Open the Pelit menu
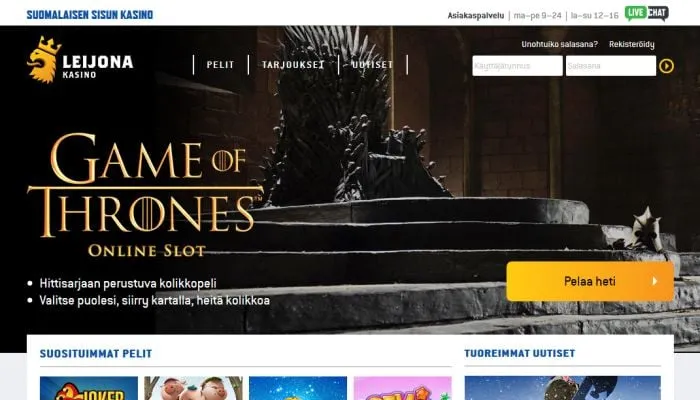Image resolution: width=700 pixels, height=400 pixels. pos(221,65)
